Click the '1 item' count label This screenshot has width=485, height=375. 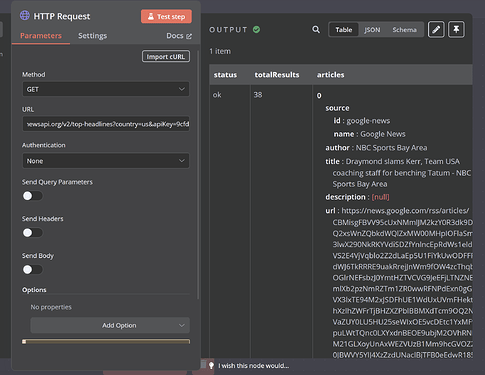point(220,51)
